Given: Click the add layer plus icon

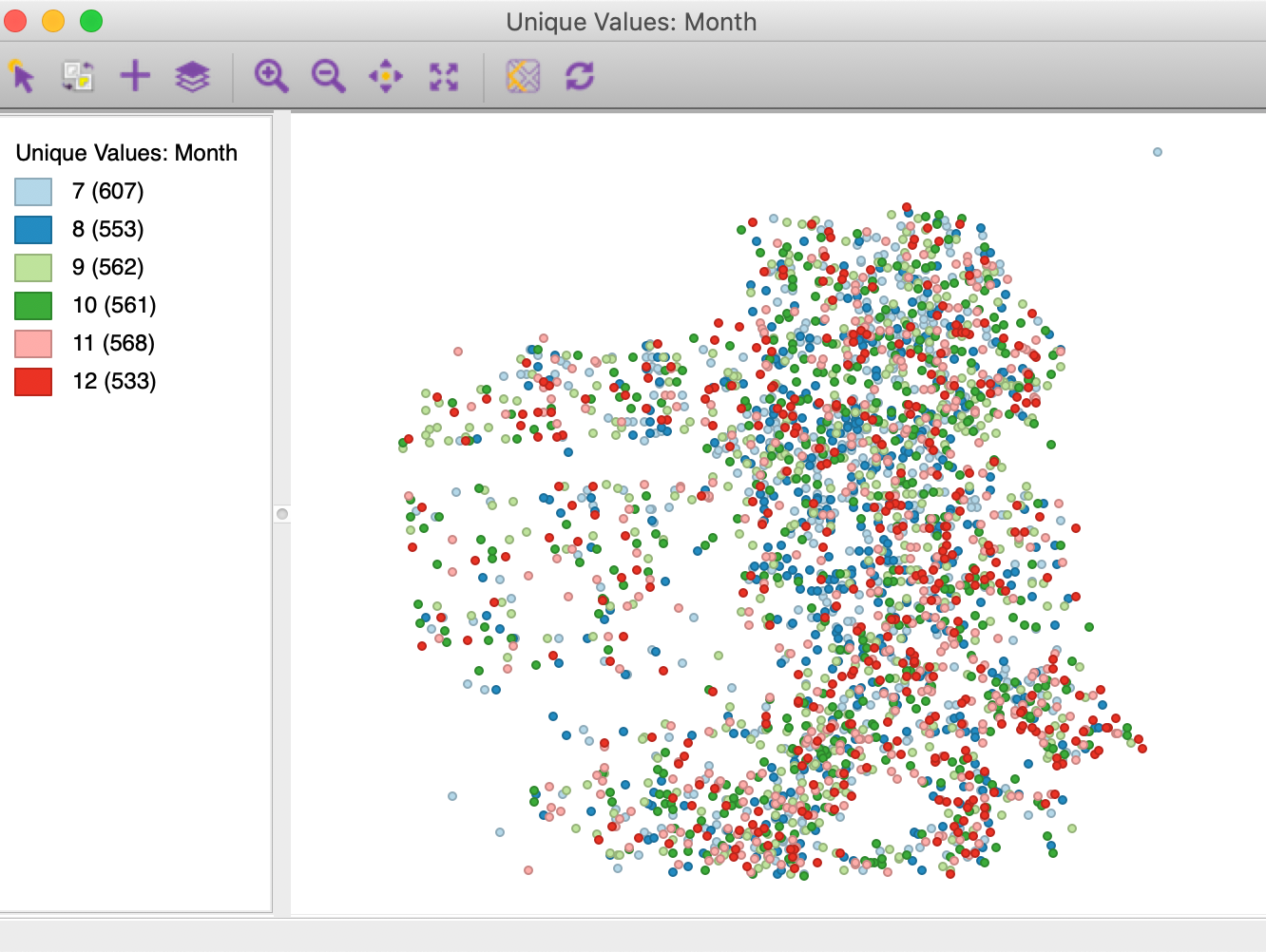Looking at the screenshot, I should pyautogui.click(x=135, y=76).
